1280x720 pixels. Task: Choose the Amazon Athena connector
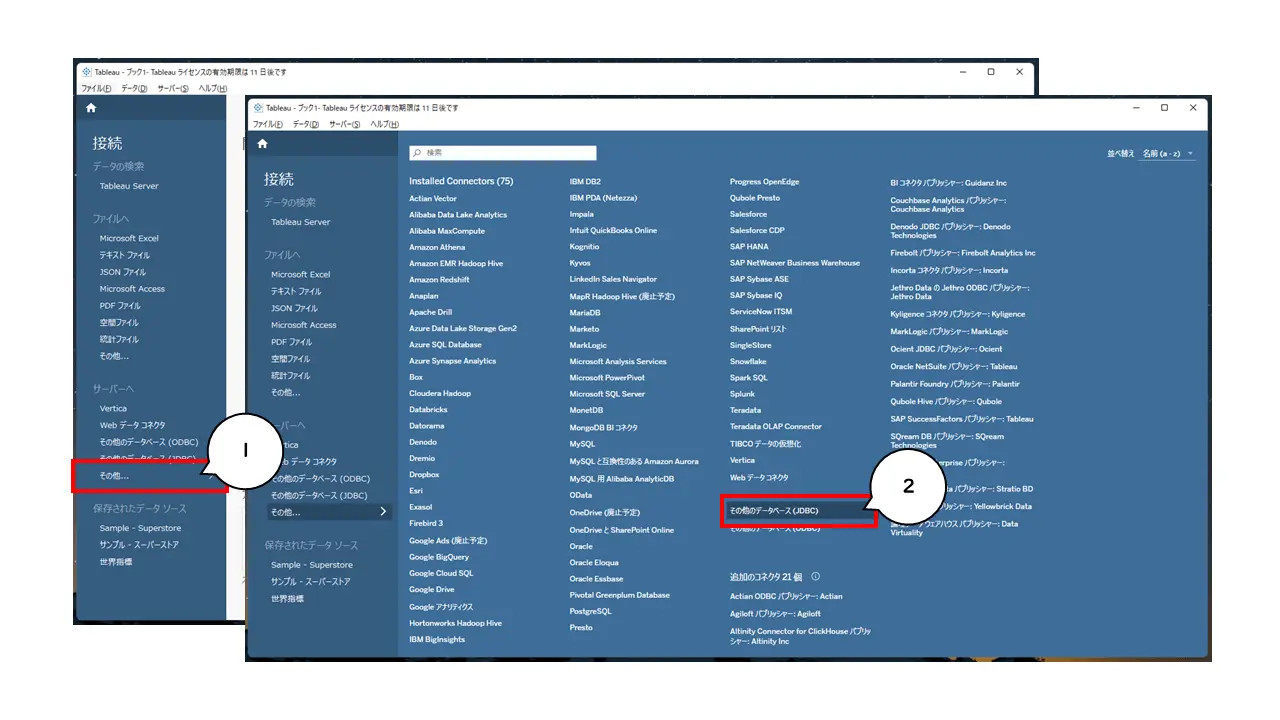pos(437,247)
